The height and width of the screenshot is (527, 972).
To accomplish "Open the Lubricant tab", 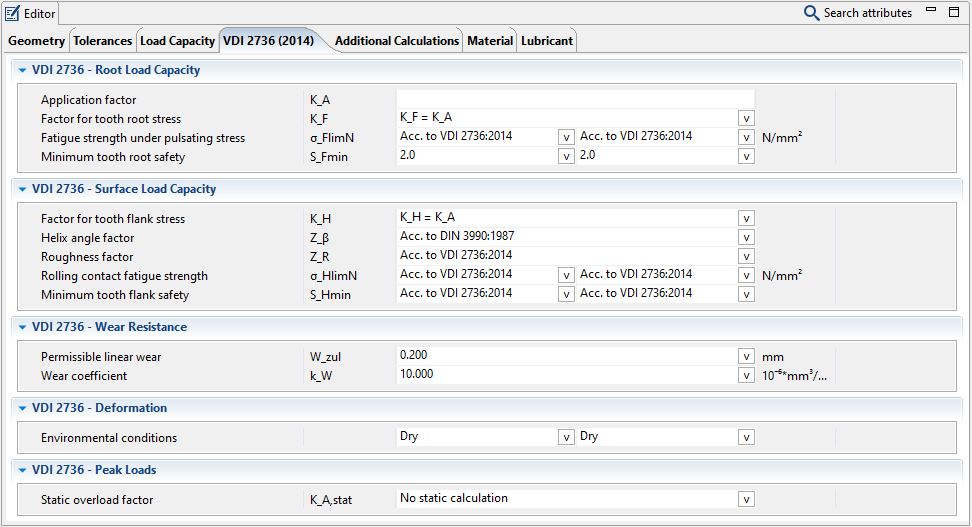I will coord(547,41).
